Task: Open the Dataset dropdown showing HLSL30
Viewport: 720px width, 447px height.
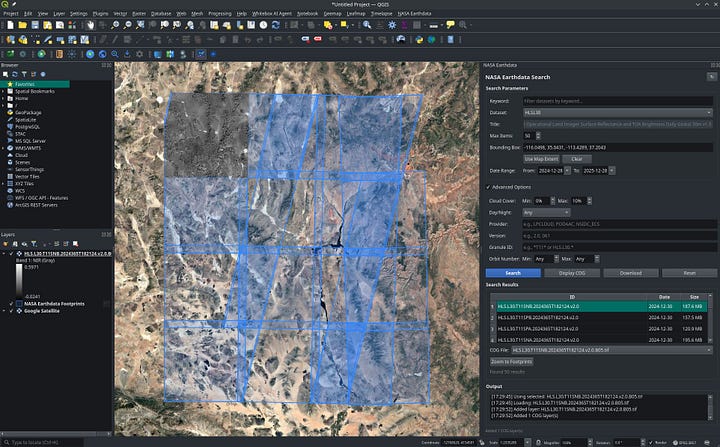Action: tap(618, 113)
